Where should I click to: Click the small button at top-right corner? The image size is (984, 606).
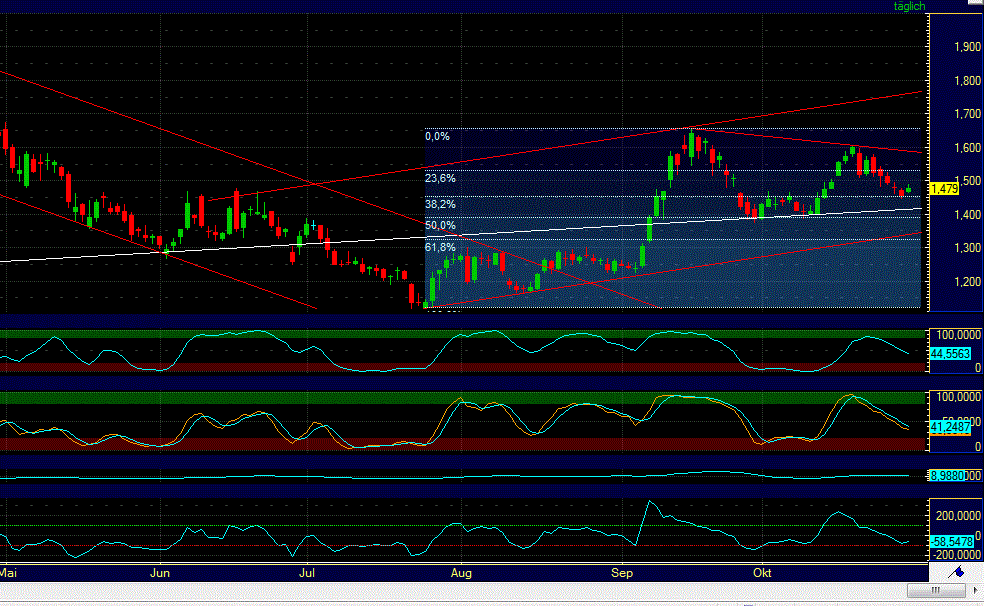tap(977, 4)
